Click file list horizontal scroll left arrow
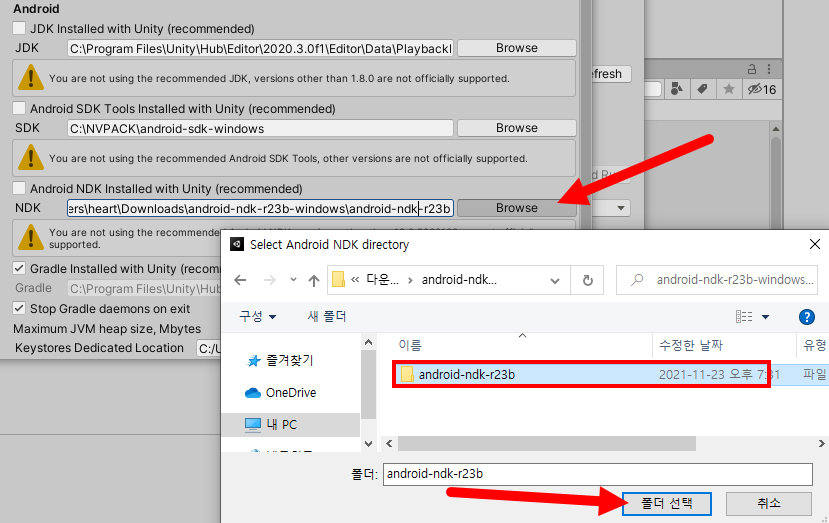829x523 pixels. point(390,443)
